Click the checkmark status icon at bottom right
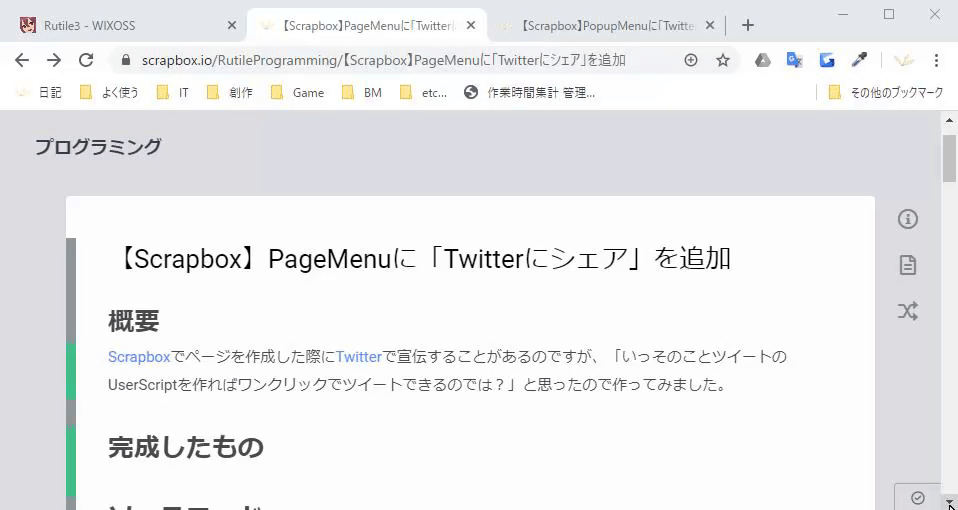Screen dimensions: 958x510 point(918,498)
